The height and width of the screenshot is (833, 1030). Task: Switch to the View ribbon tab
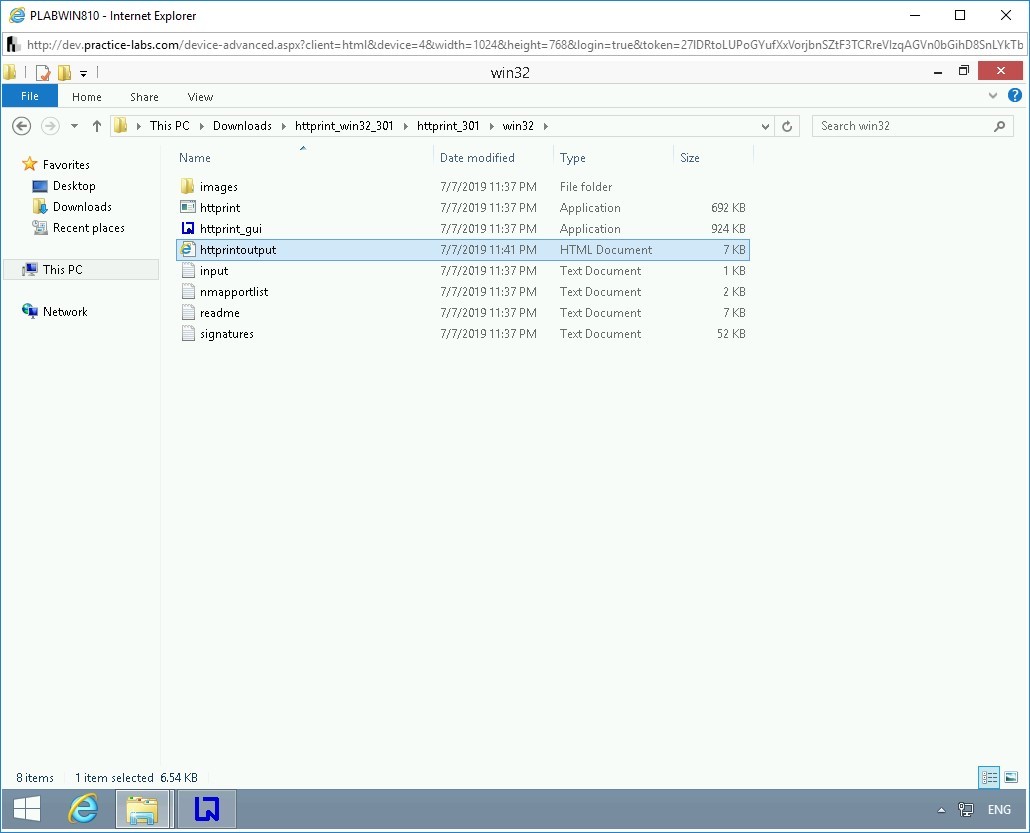pos(200,96)
